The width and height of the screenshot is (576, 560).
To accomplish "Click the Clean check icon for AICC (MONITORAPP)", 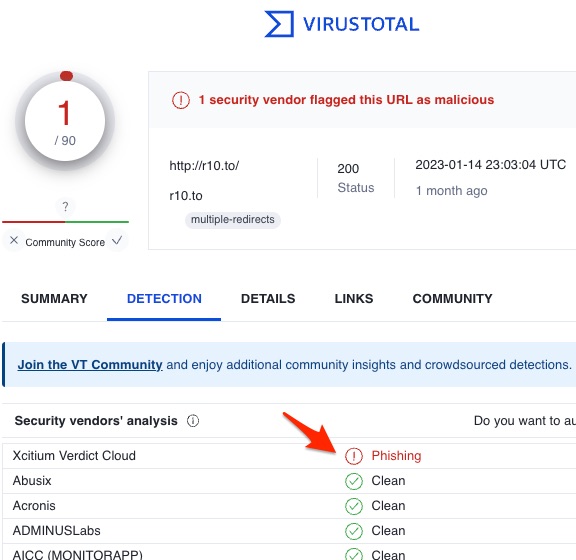I will tap(354, 554).
